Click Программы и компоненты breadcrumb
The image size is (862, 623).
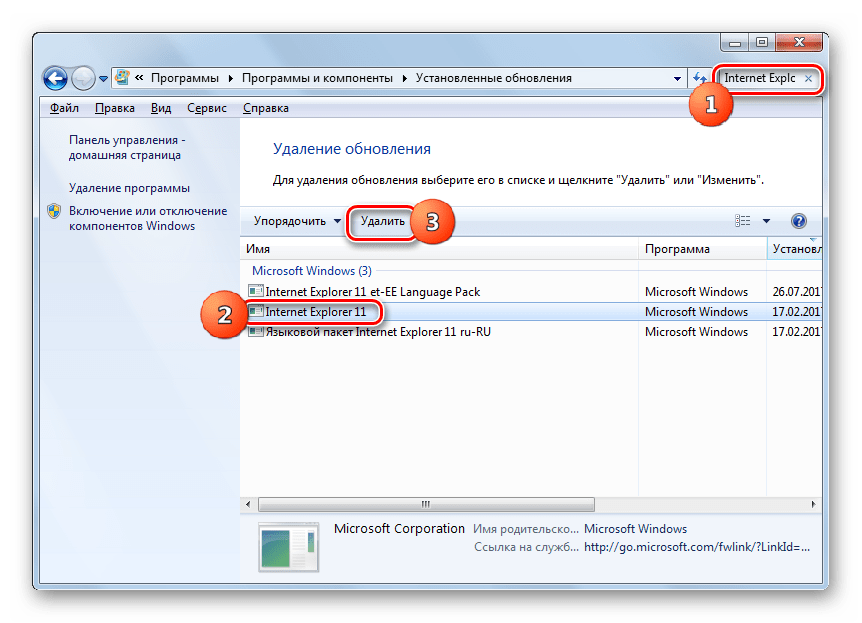(317, 78)
